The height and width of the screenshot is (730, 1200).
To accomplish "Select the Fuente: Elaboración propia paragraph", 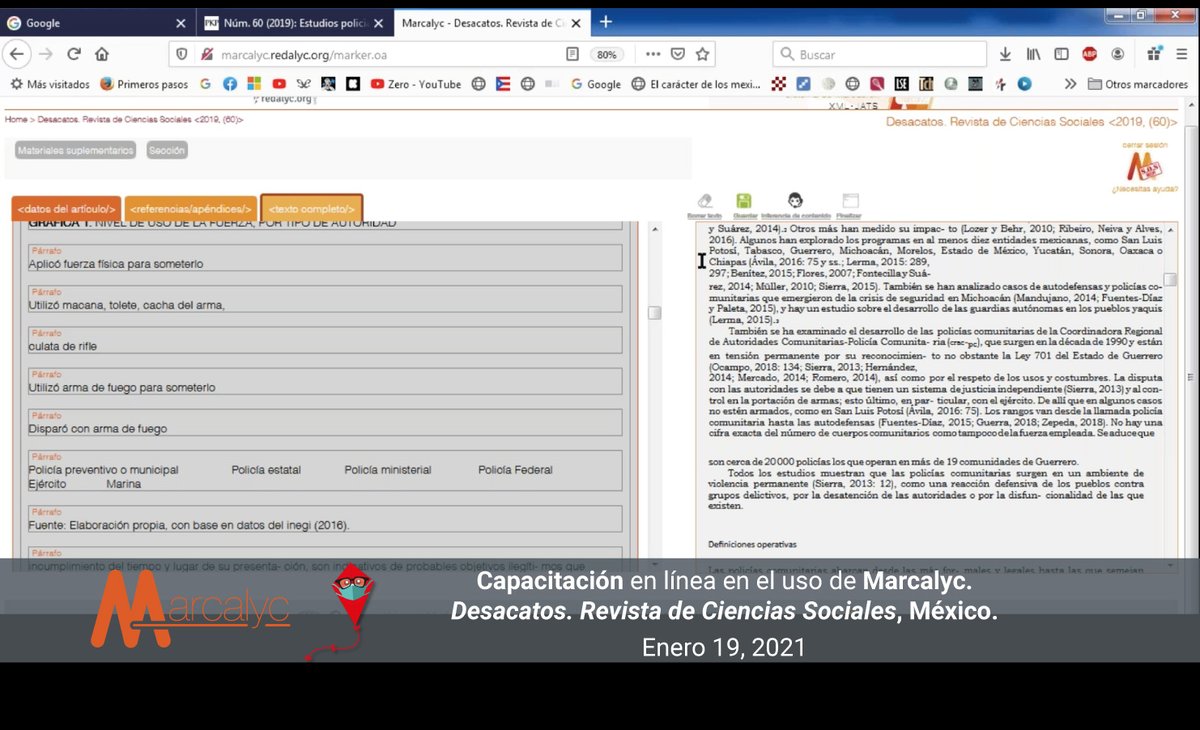I will [324, 518].
